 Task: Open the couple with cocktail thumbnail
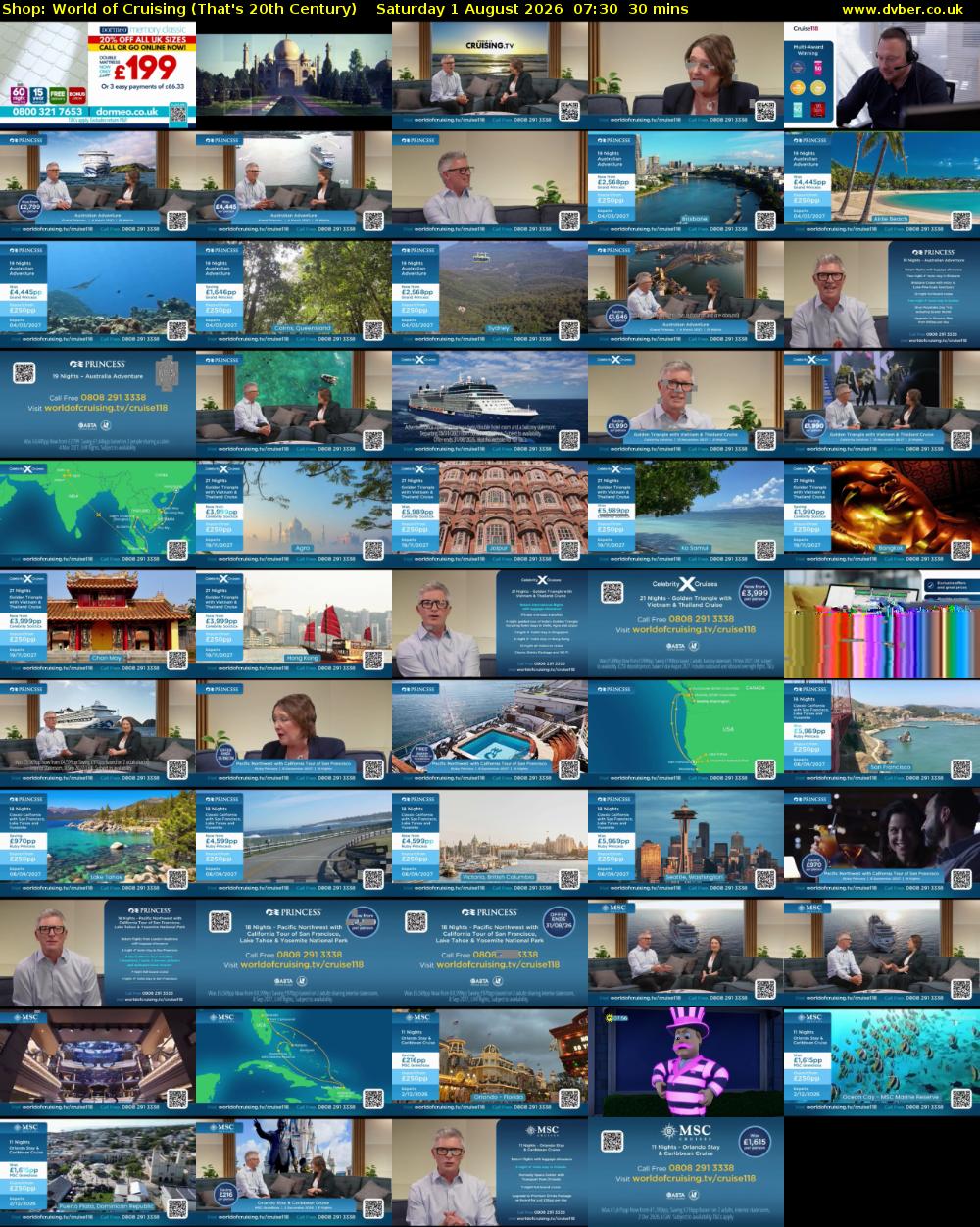click(x=882, y=842)
